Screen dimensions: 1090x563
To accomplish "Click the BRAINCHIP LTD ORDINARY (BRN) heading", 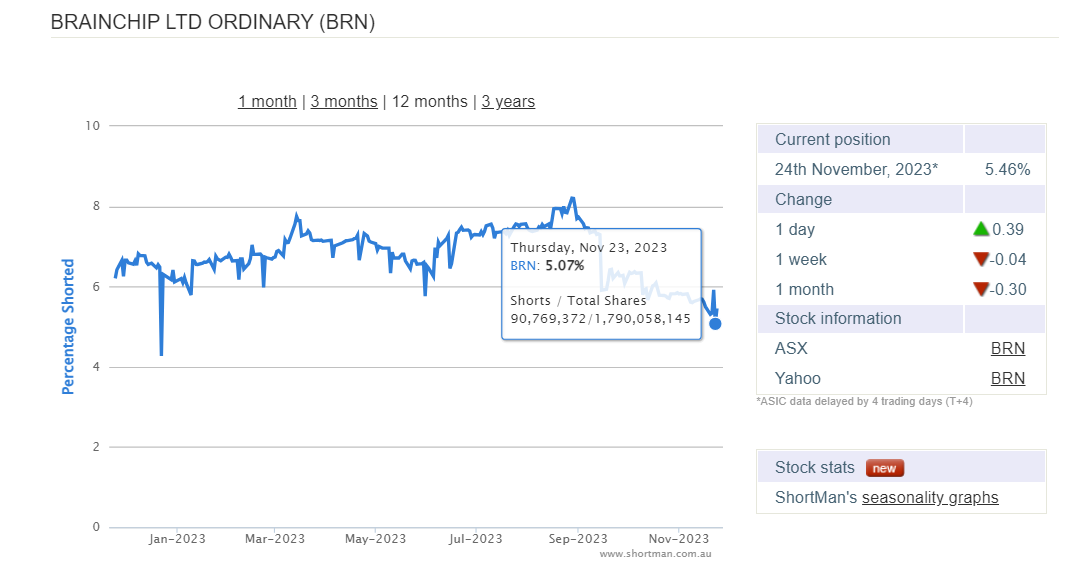I will point(213,21).
